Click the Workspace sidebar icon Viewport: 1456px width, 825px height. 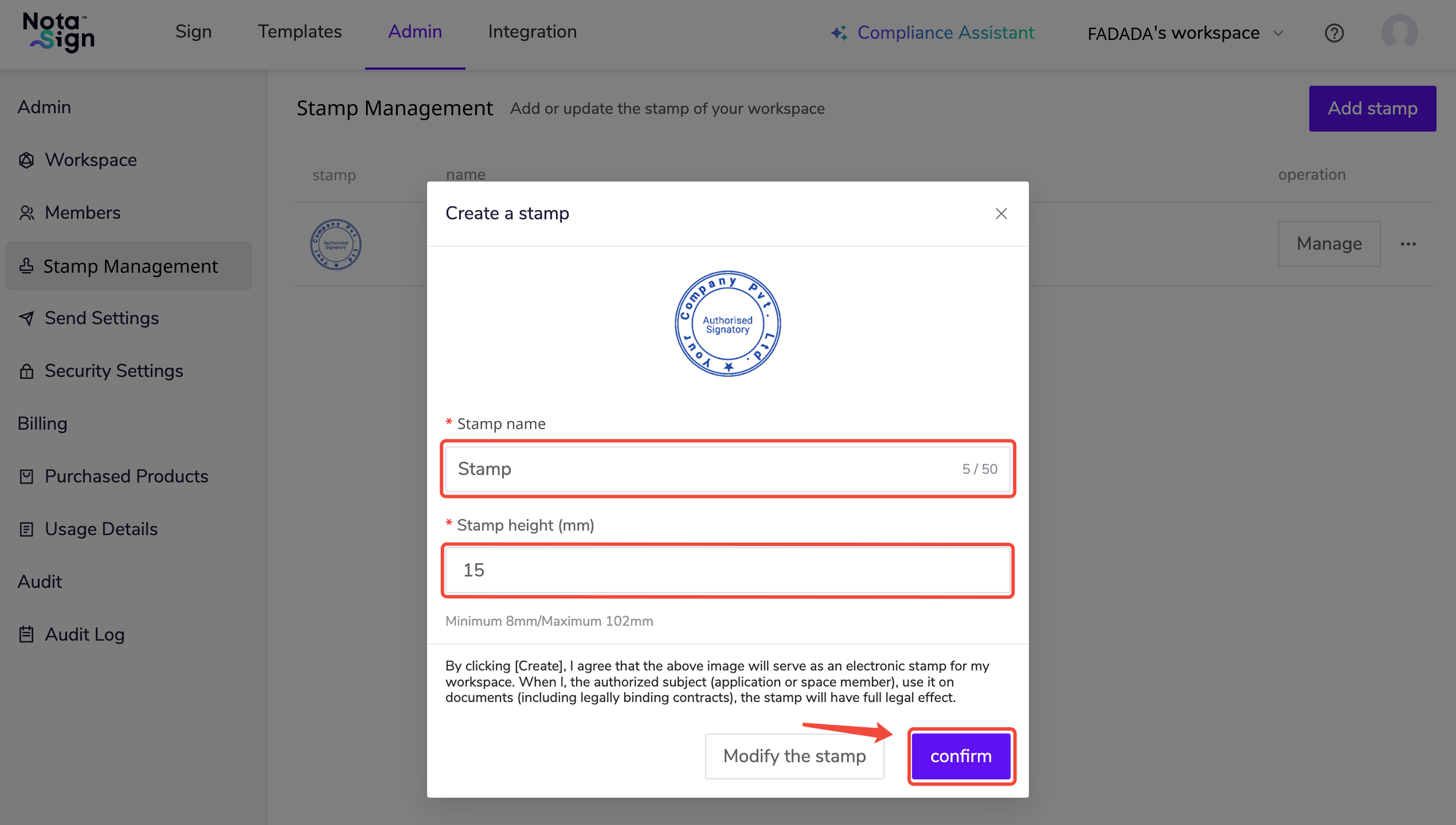(26, 160)
